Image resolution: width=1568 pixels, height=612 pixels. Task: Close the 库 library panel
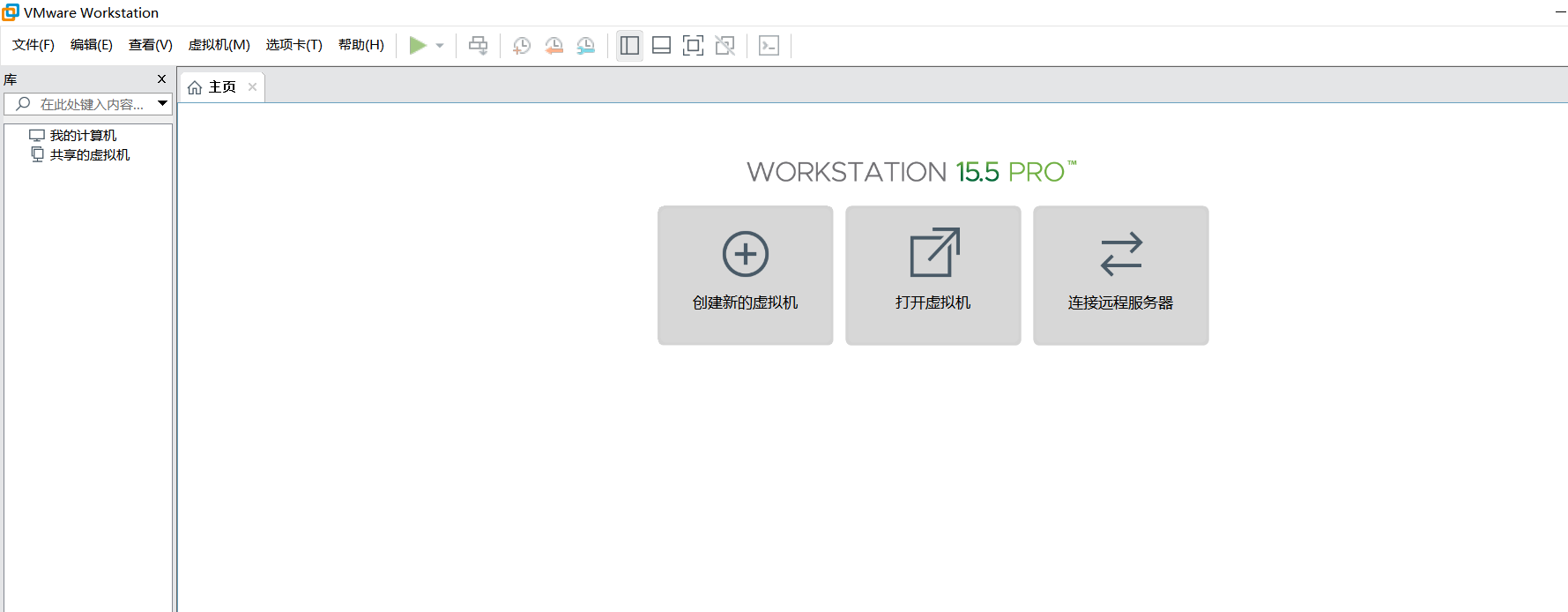tap(161, 79)
